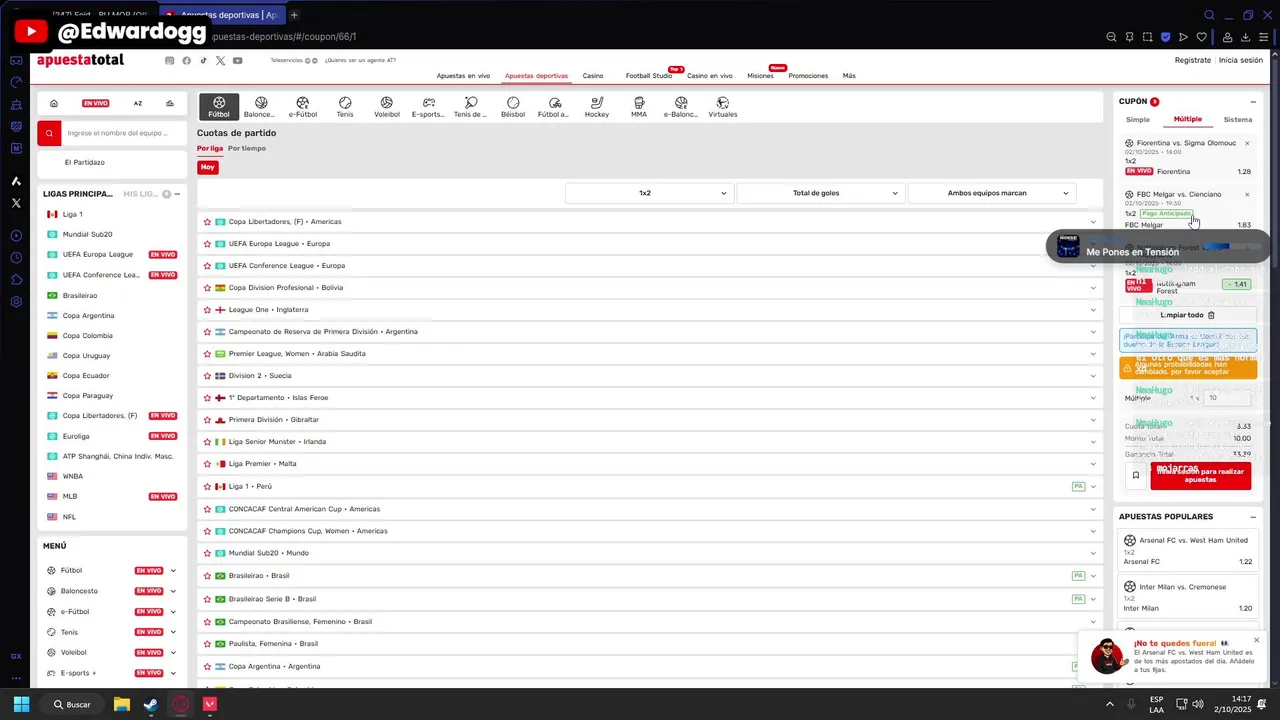Select the Baloncesto sport icon

point(260,107)
